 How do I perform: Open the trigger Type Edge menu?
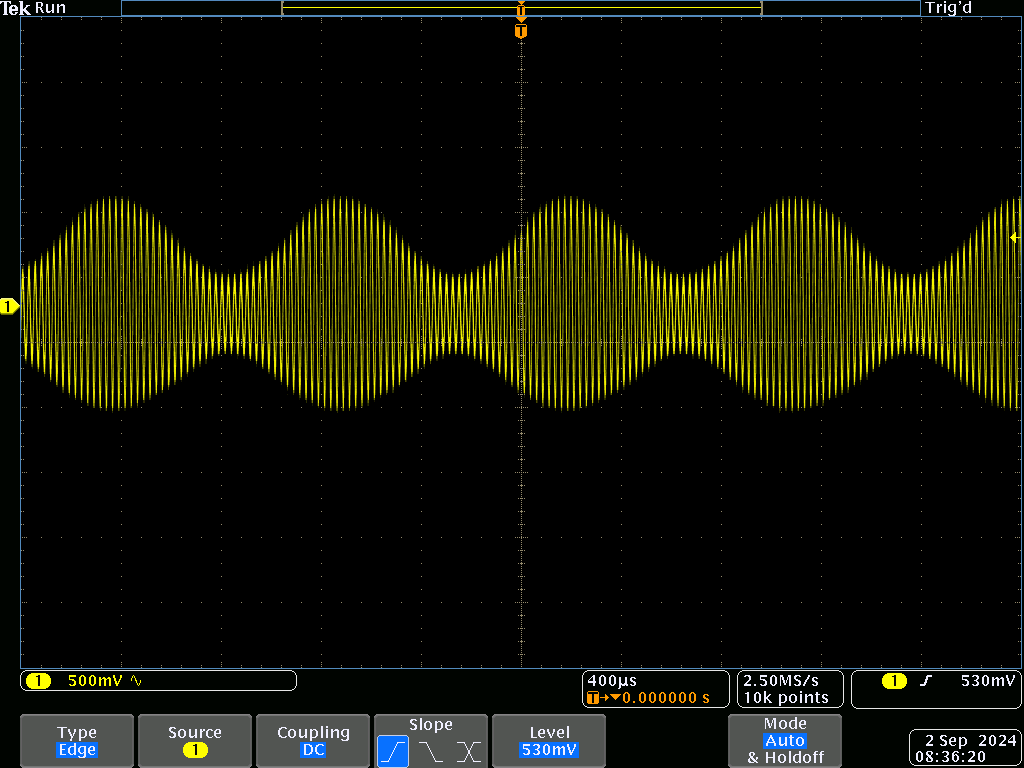pyautogui.click(x=77, y=741)
